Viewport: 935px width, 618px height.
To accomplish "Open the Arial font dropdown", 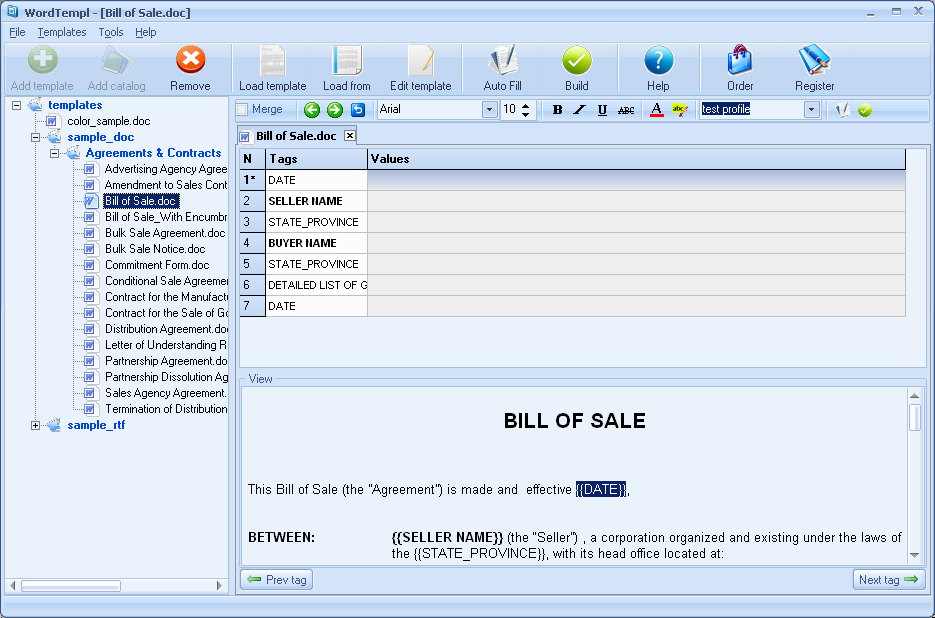I will point(489,110).
